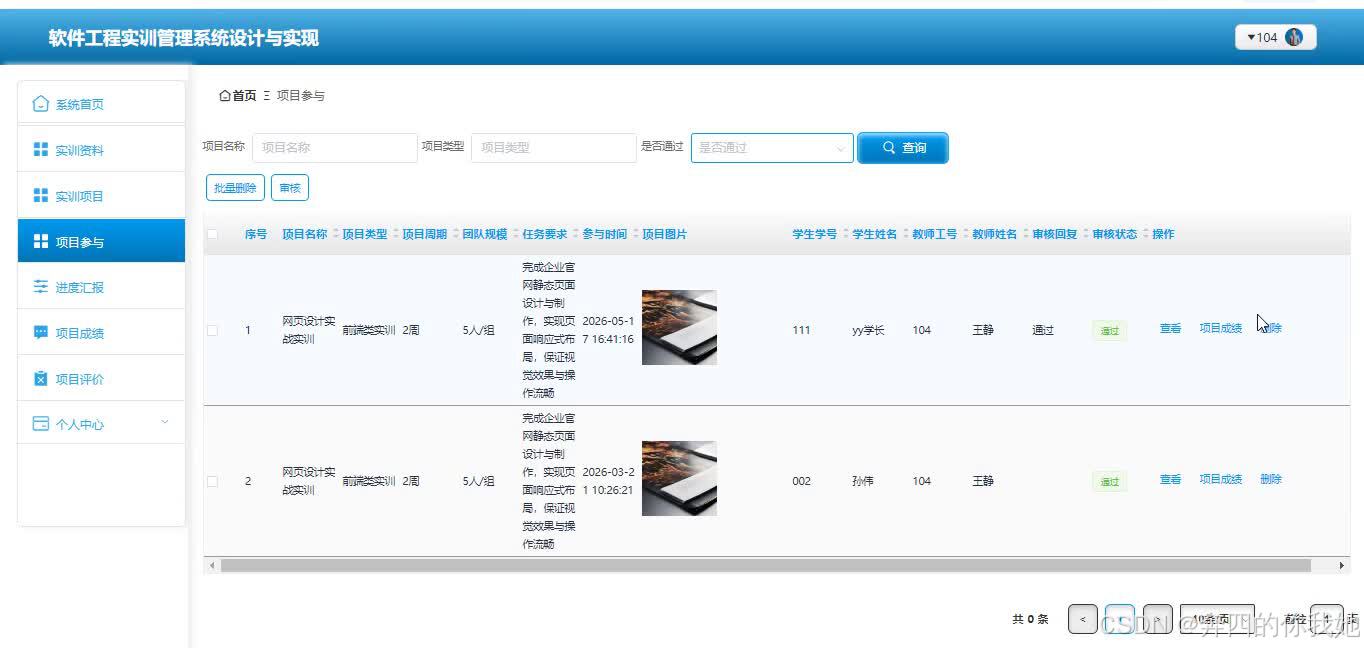Click 项目成绩 link for student yy学长
This screenshot has width=1364, height=648.
pyautogui.click(x=1221, y=328)
